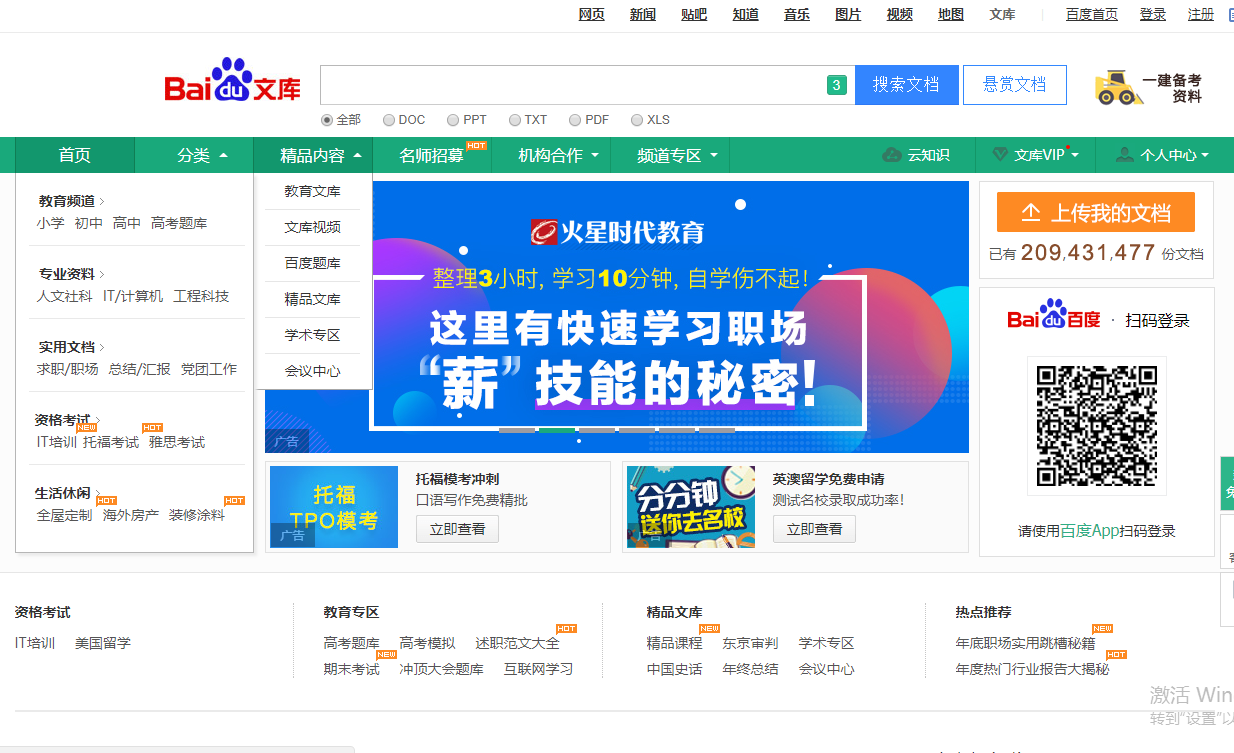This screenshot has height=753, width=1234.
Task: Select the DOC file type radio
Action: pyautogui.click(x=389, y=120)
